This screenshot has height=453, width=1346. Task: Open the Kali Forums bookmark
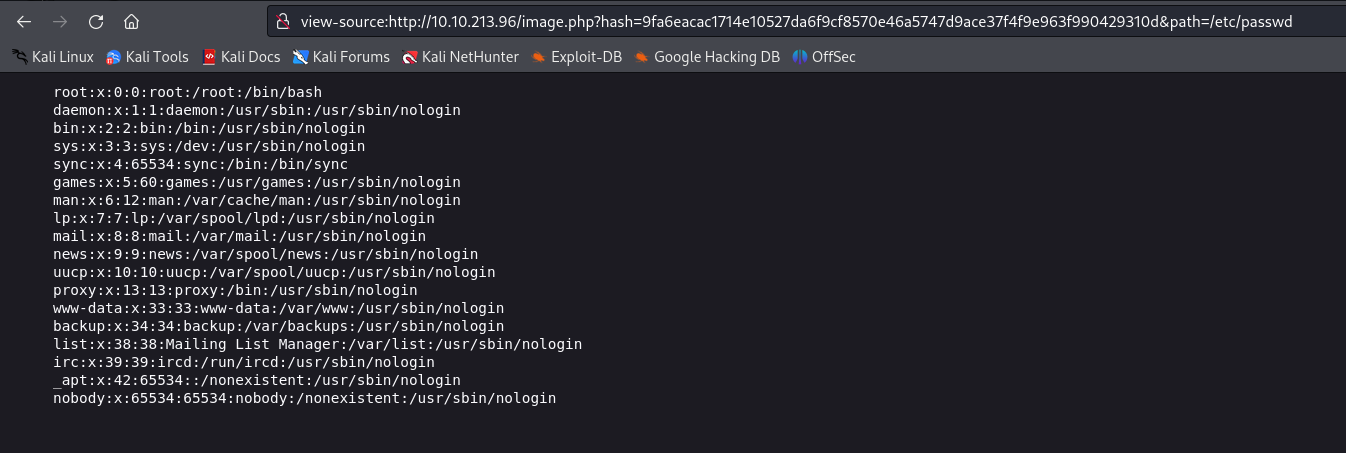341,57
